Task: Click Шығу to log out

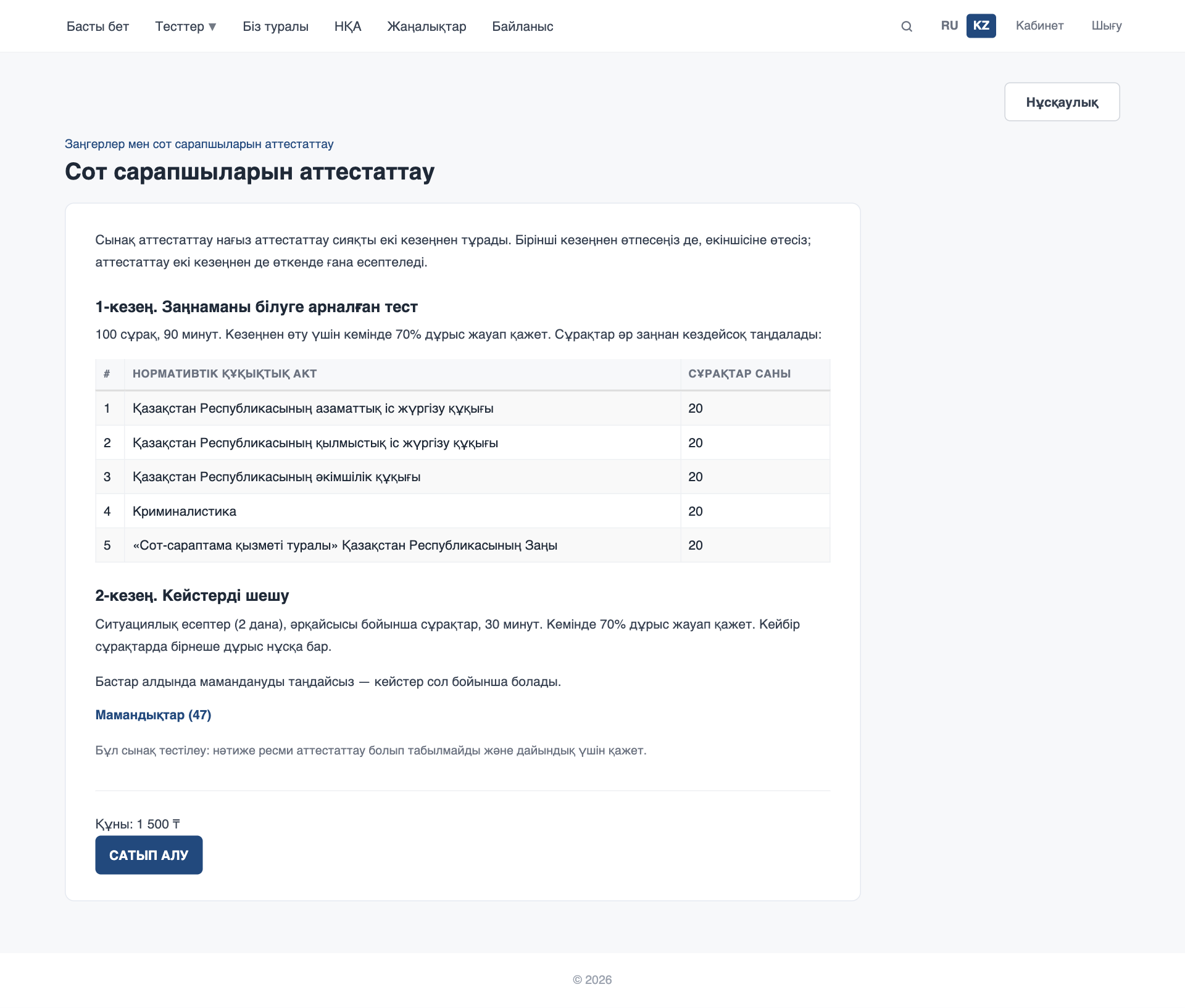Action: click(1106, 25)
